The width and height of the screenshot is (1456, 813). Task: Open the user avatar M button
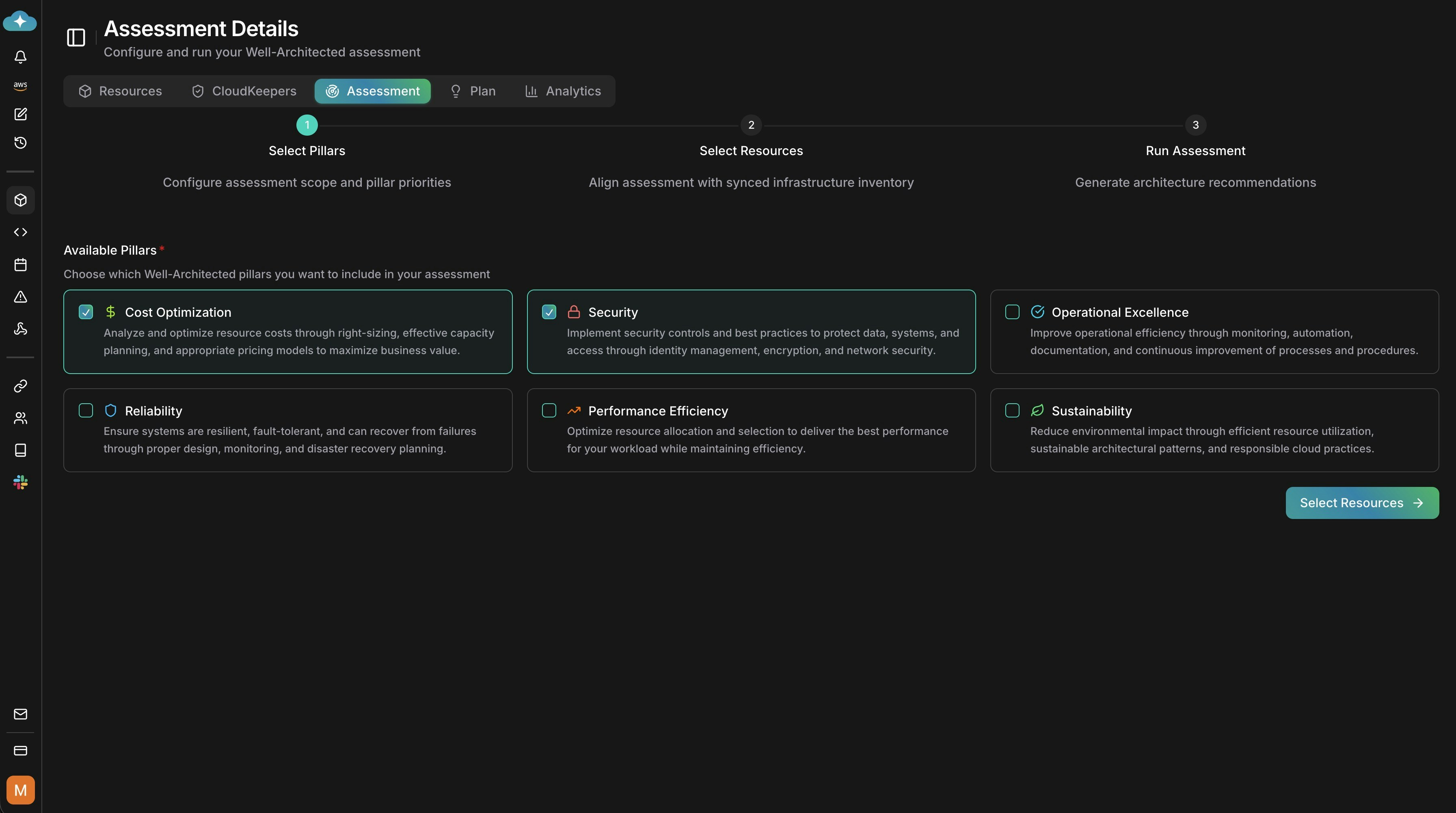20,790
